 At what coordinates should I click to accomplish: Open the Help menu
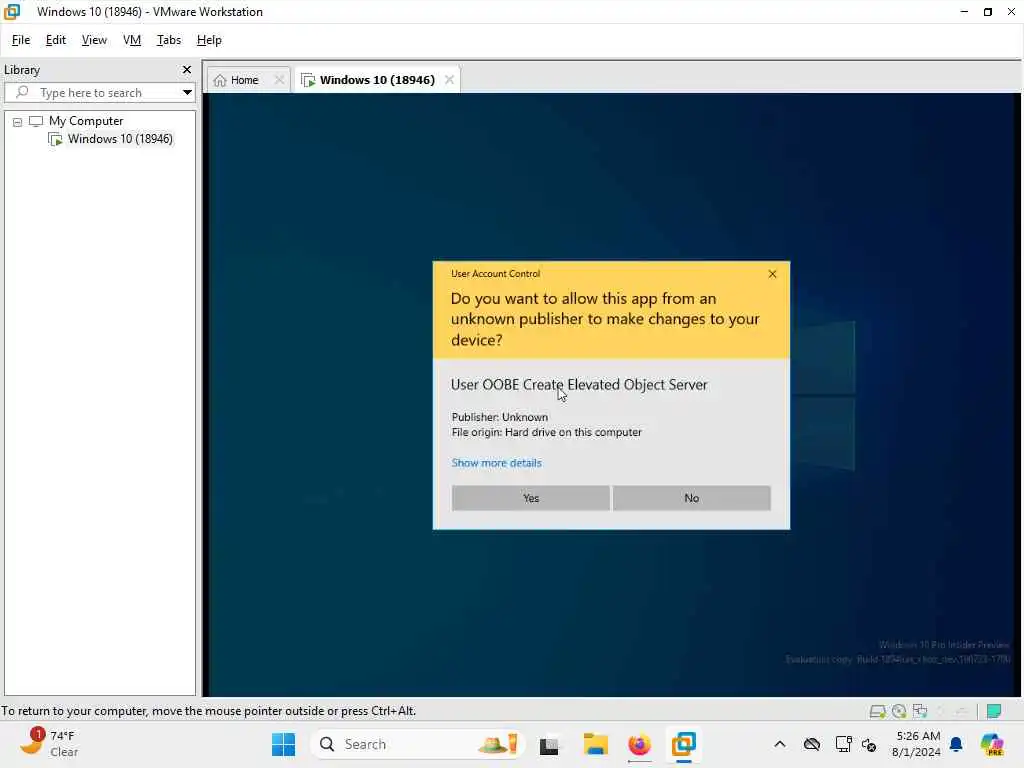209,40
